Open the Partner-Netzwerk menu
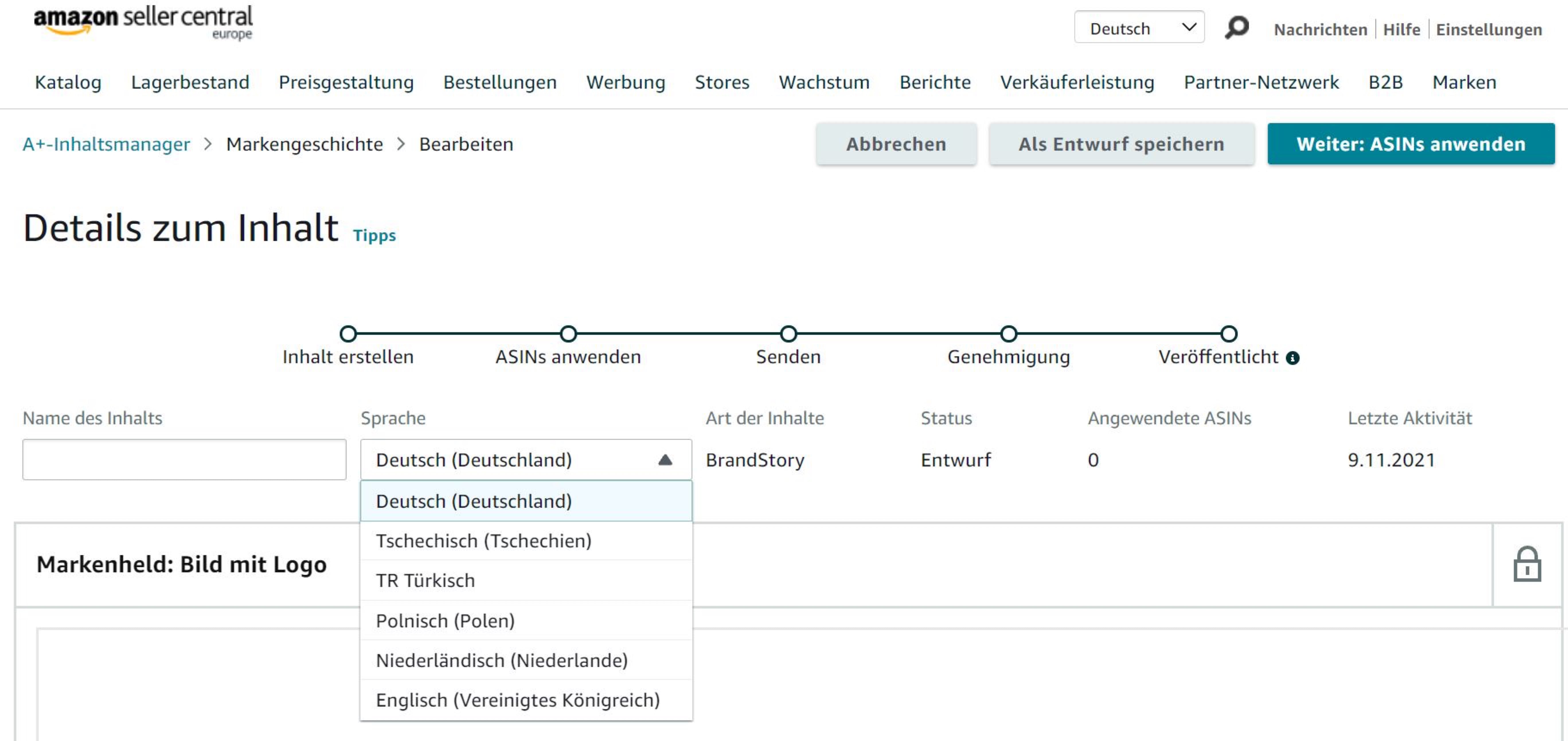This screenshot has width=1568, height=741. coord(1261,82)
